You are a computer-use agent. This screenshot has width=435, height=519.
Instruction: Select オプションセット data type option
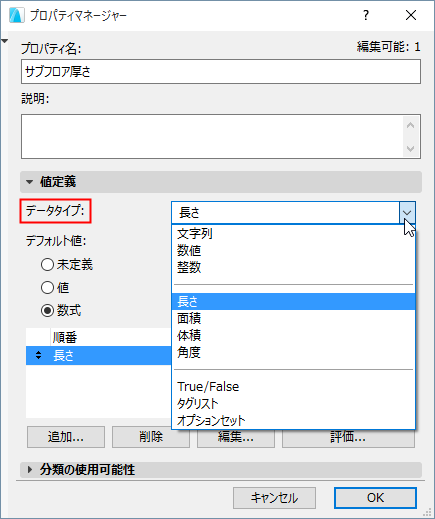pyautogui.click(x=293, y=421)
